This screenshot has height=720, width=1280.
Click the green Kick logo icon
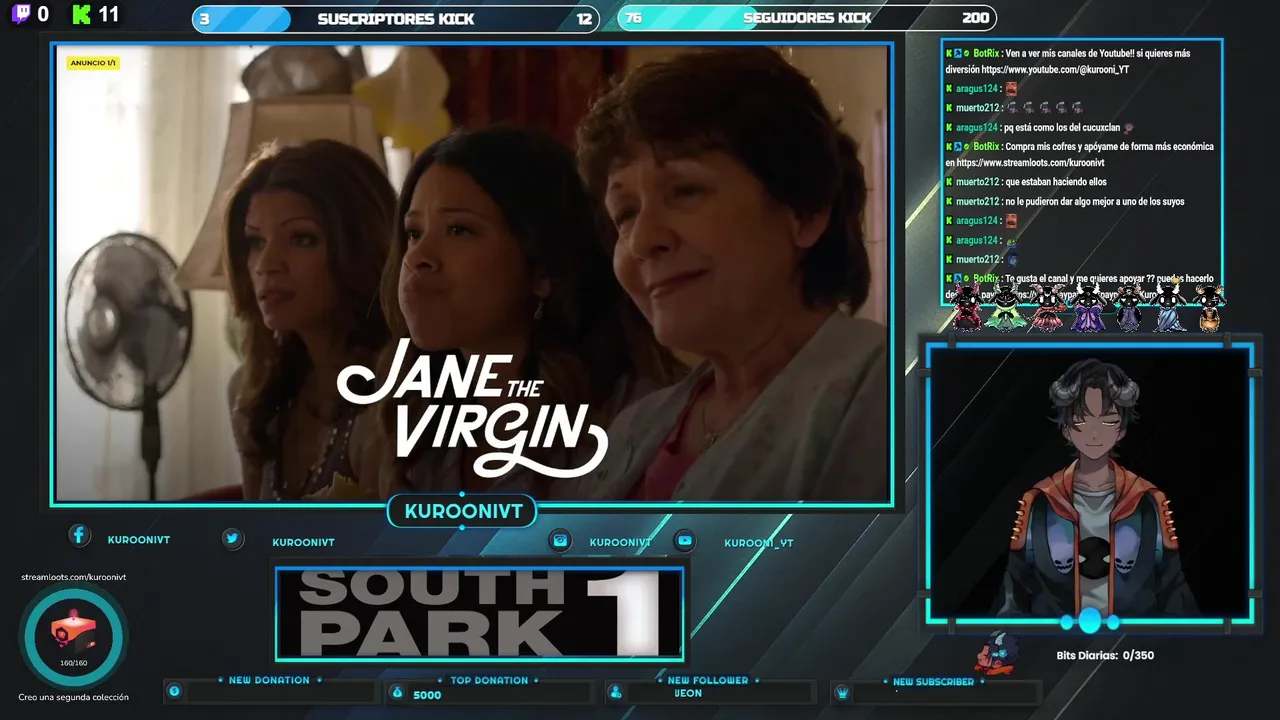(x=82, y=14)
